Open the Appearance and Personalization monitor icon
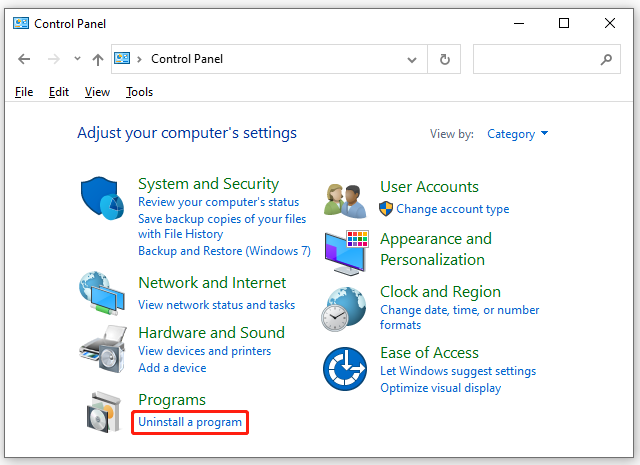The image size is (640, 465). [x=347, y=253]
